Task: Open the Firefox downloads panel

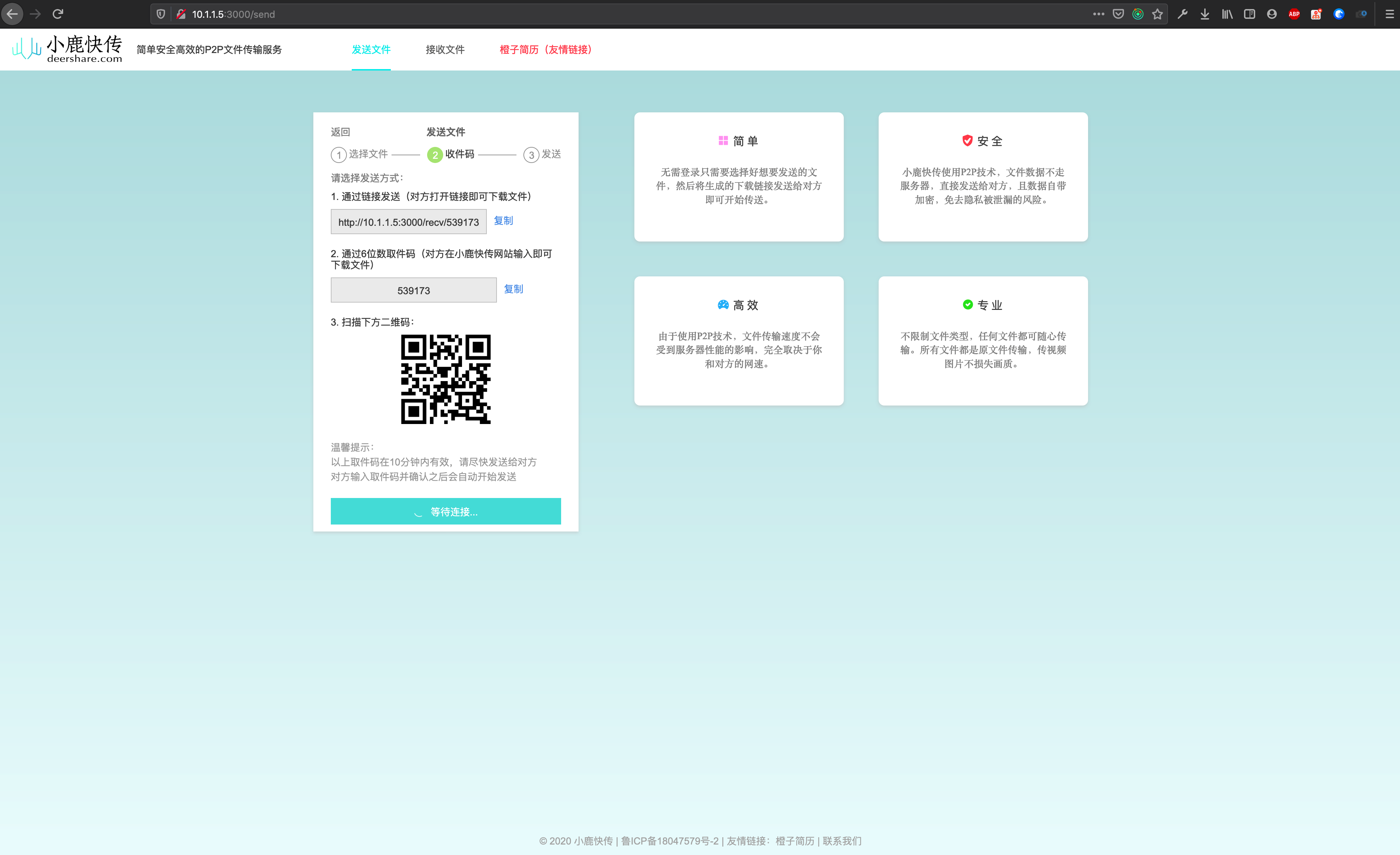Action: 1205,14
